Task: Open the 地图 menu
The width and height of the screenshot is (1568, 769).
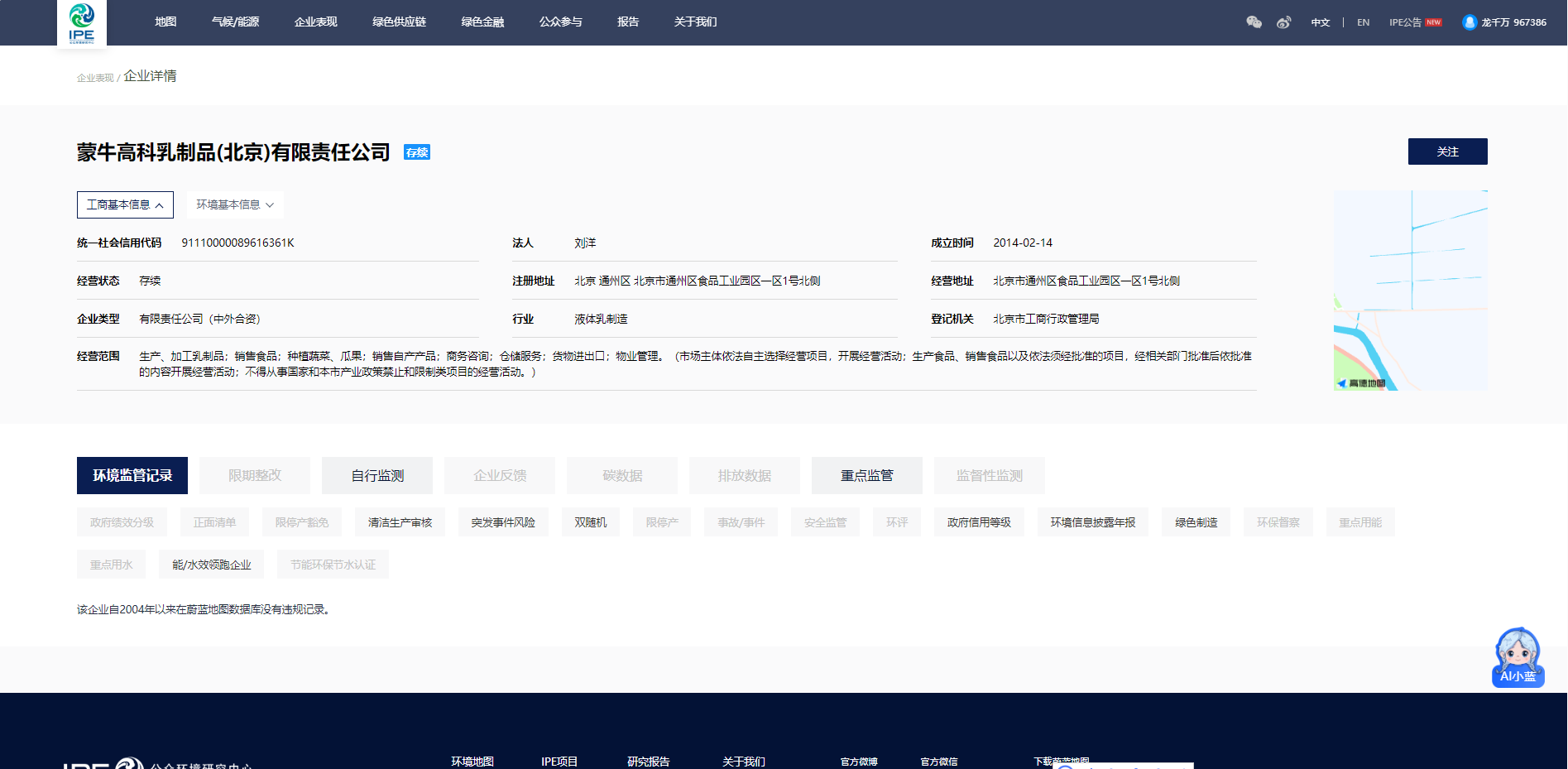Action: [165, 22]
